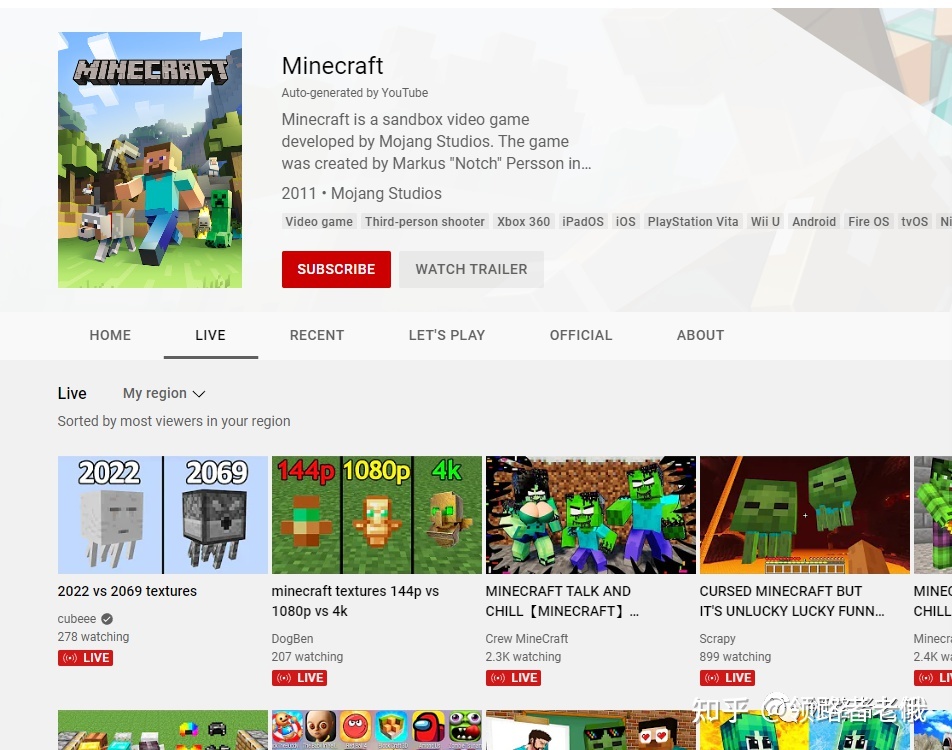952x750 pixels.
Task: Click the Minecraft description paragraph
Action: [x=437, y=141]
